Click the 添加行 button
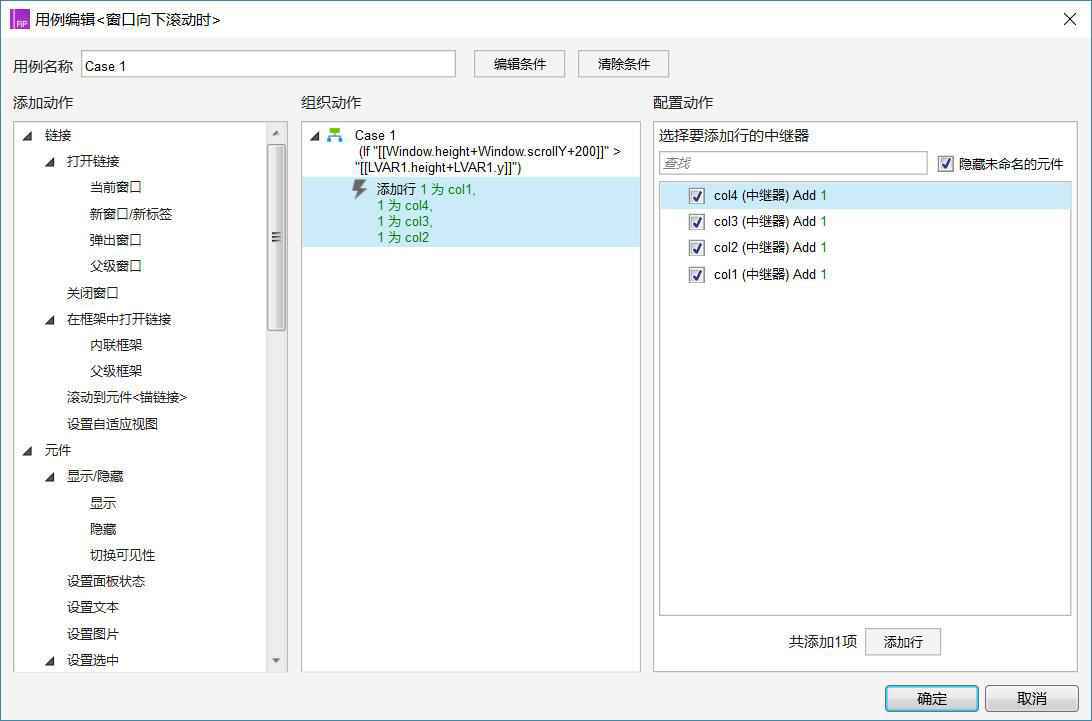Viewport: 1092px width, 721px height. (903, 642)
